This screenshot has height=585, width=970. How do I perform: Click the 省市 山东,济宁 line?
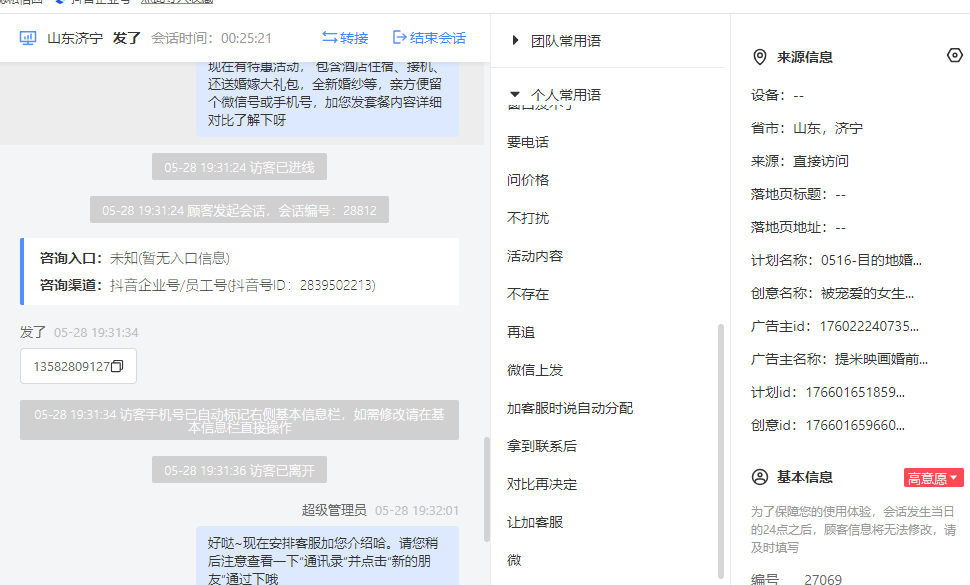(x=807, y=128)
